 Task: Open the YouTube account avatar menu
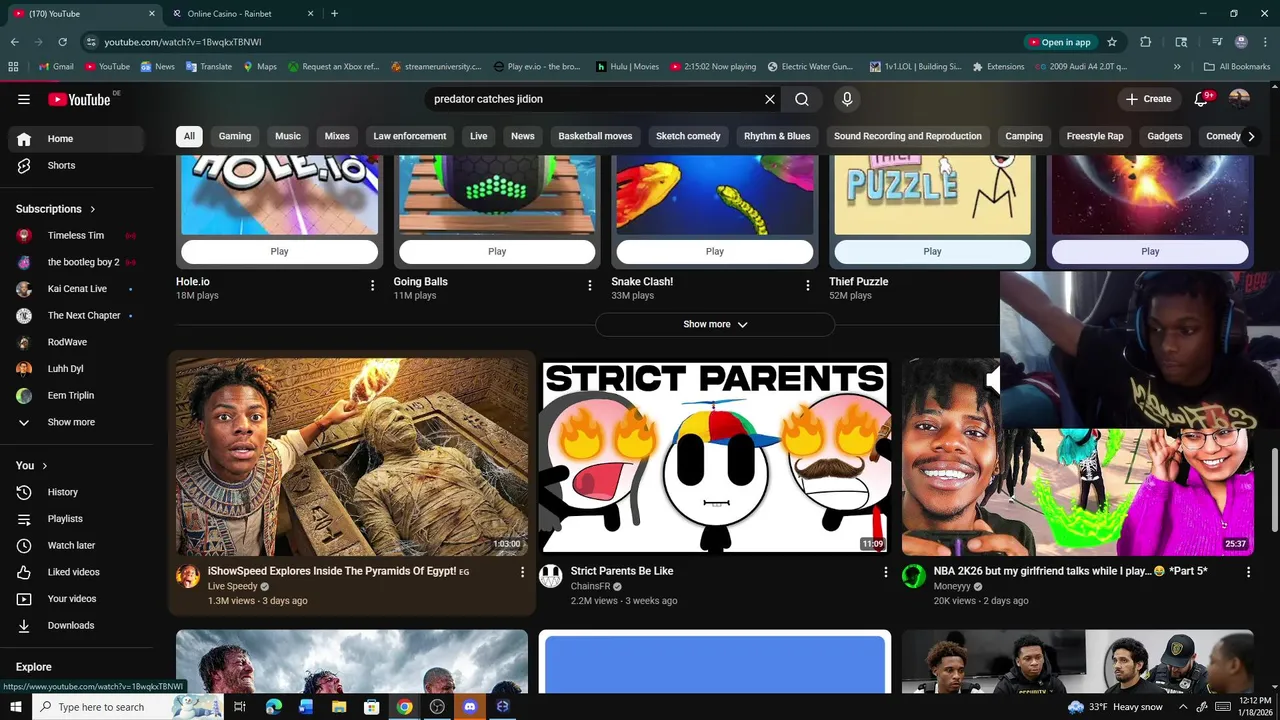(x=1239, y=99)
